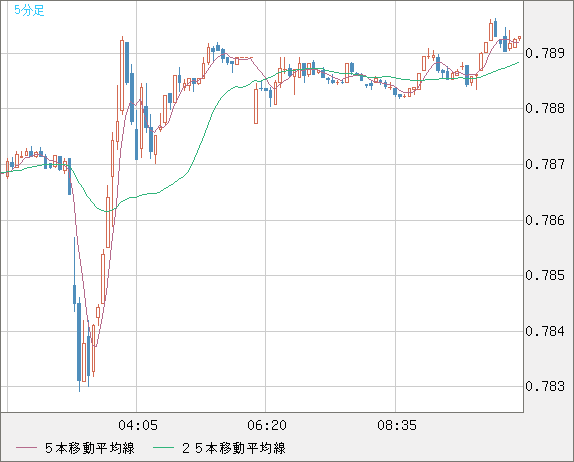Click the 04:05 time axis label
The image size is (574, 462).
[x=138, y=425]
